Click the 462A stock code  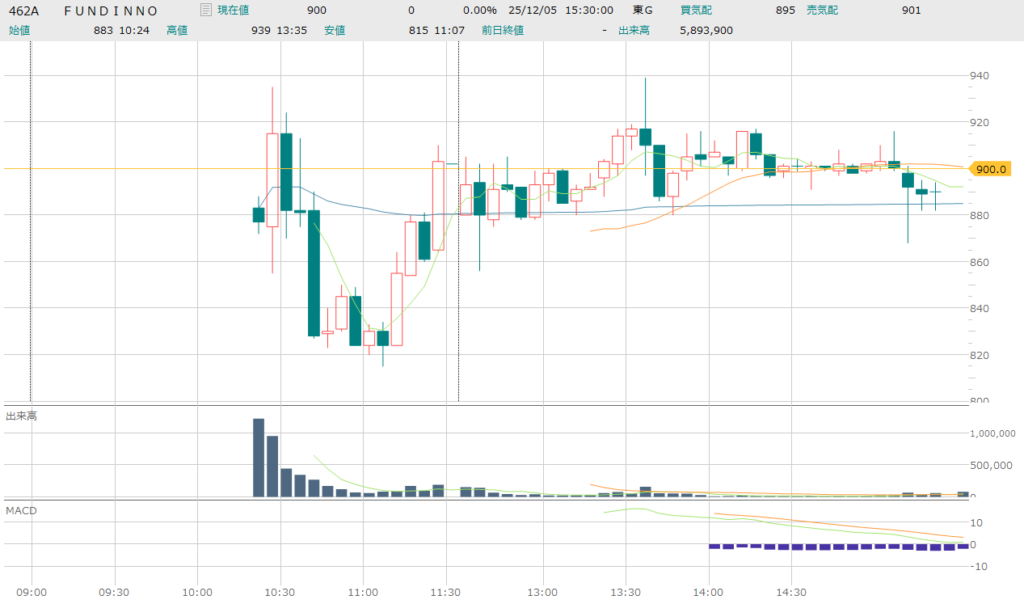pyautogui.click(x=23, y=10)
